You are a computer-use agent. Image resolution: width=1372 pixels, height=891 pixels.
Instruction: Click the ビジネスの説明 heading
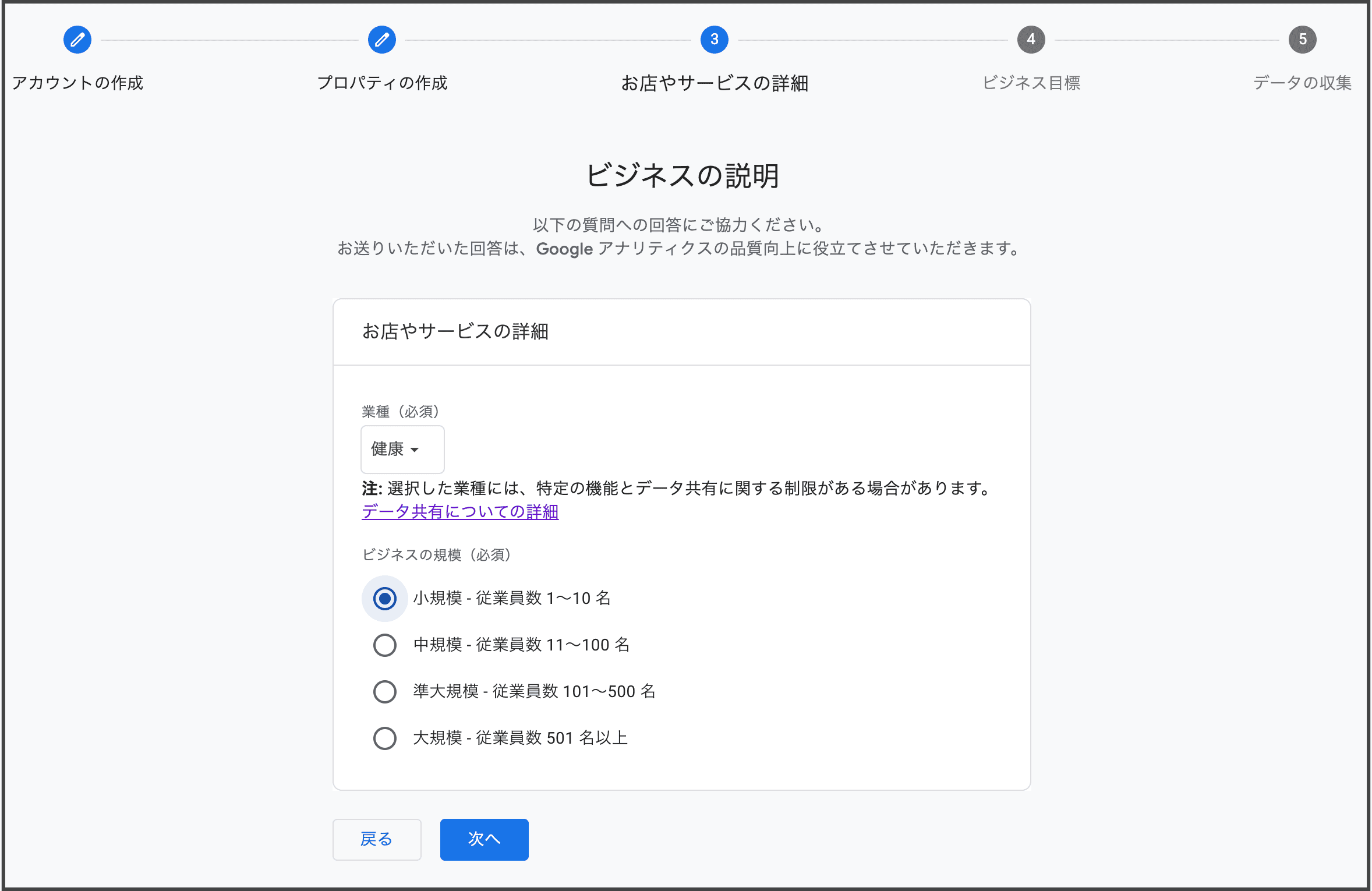tap(682, 175)
